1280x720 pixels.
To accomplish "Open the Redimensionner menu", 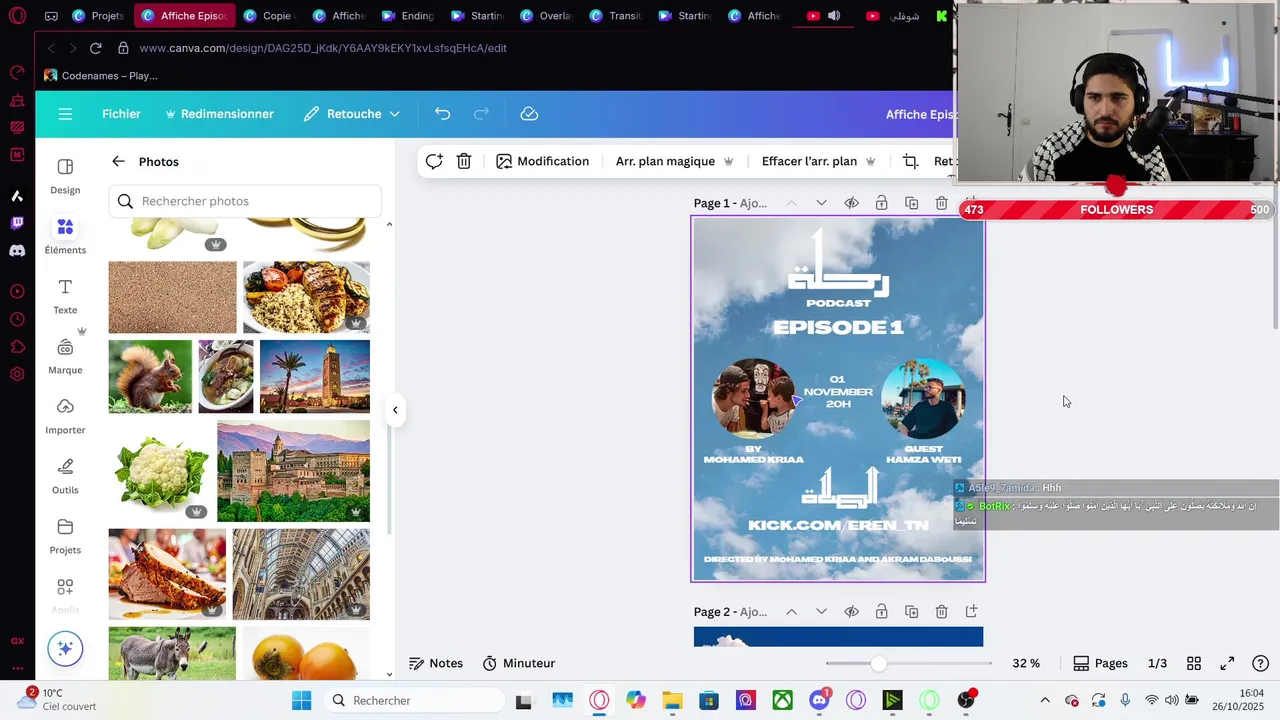I will [x=219, y=114].
